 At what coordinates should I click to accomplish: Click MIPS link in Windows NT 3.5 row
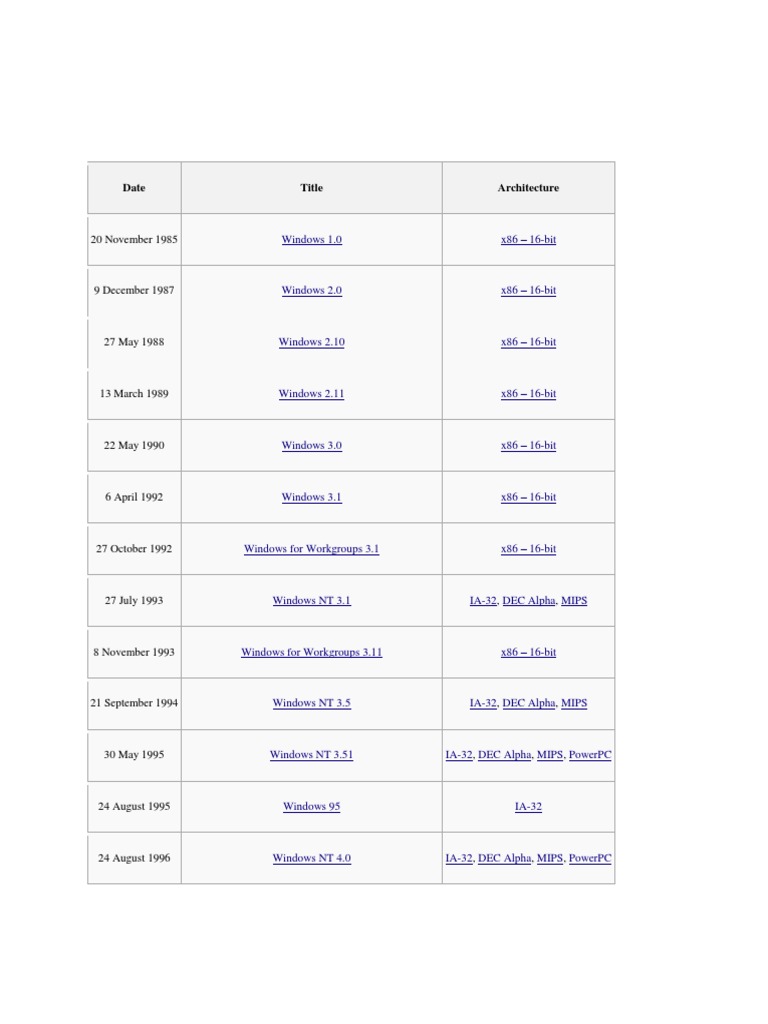point(574,703)
